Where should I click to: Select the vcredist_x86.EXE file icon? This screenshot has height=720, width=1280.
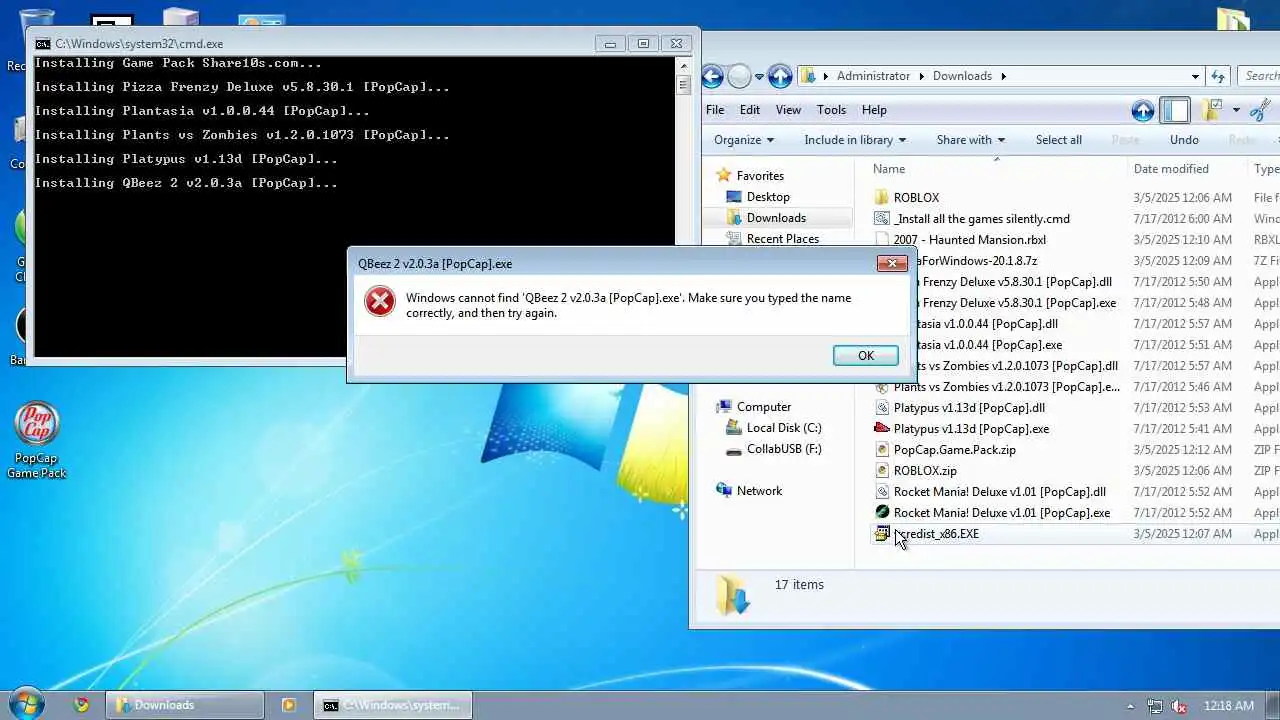coord(882,534)
